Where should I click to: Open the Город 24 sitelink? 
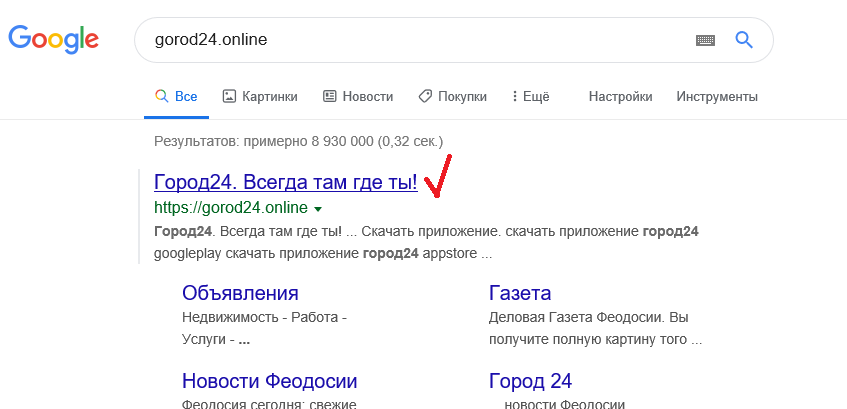tap(530, 381)
